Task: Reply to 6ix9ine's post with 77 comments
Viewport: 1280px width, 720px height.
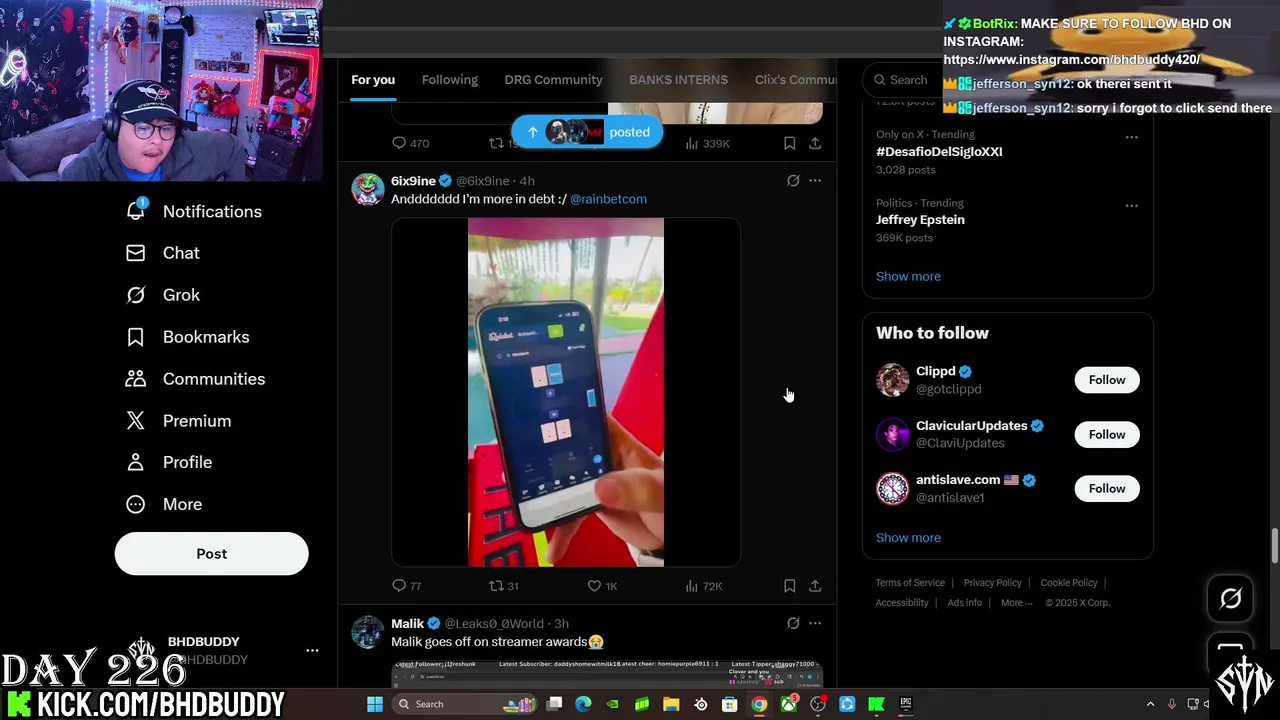Action: (407, 586)
